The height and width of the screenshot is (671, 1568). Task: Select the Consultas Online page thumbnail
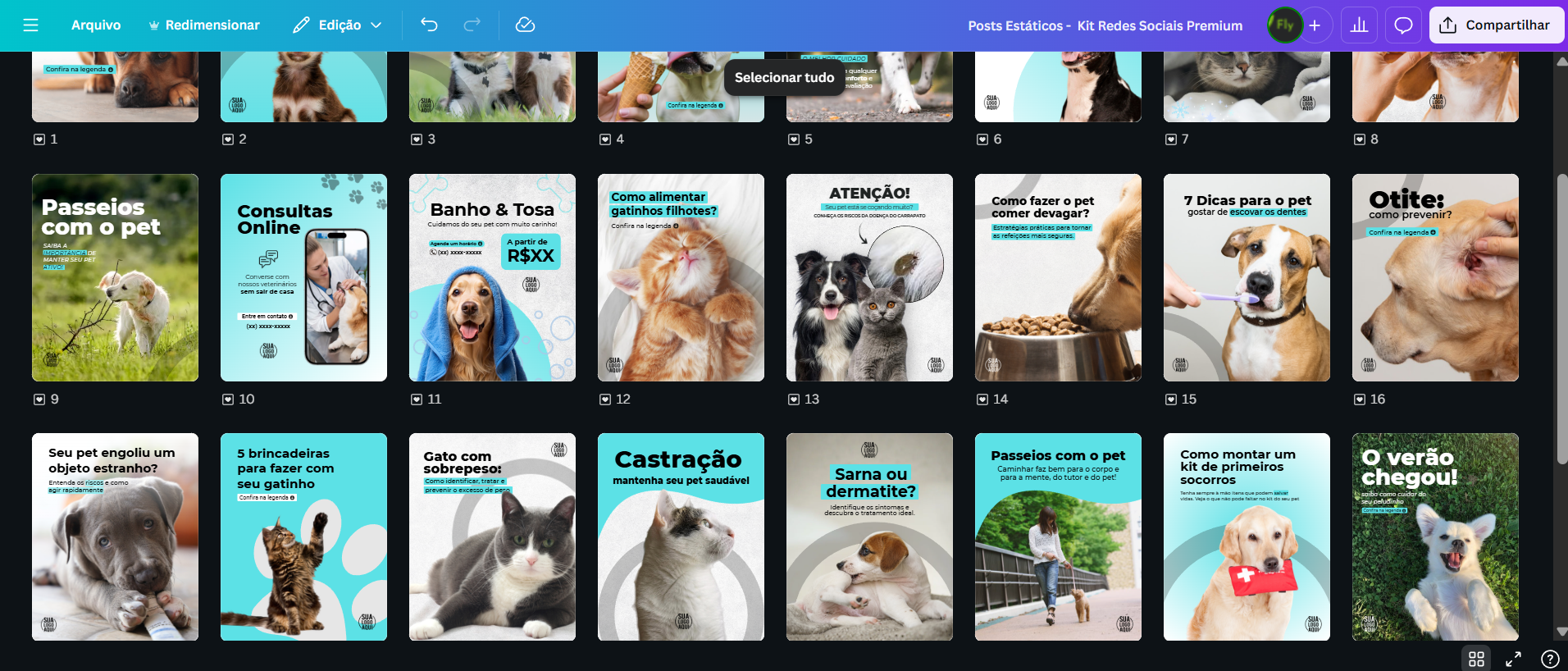point(303,277)
